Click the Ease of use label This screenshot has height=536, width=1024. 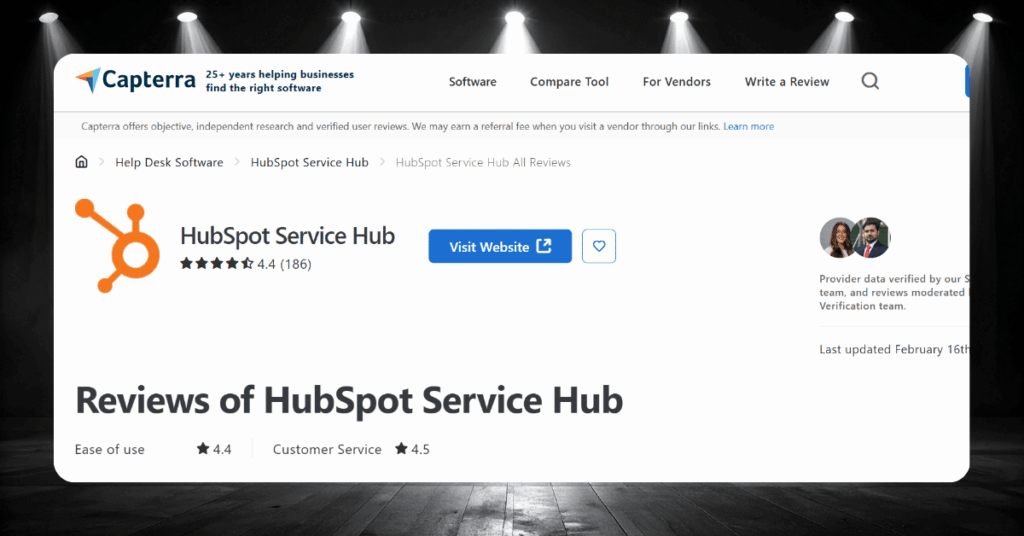(110, 449)
